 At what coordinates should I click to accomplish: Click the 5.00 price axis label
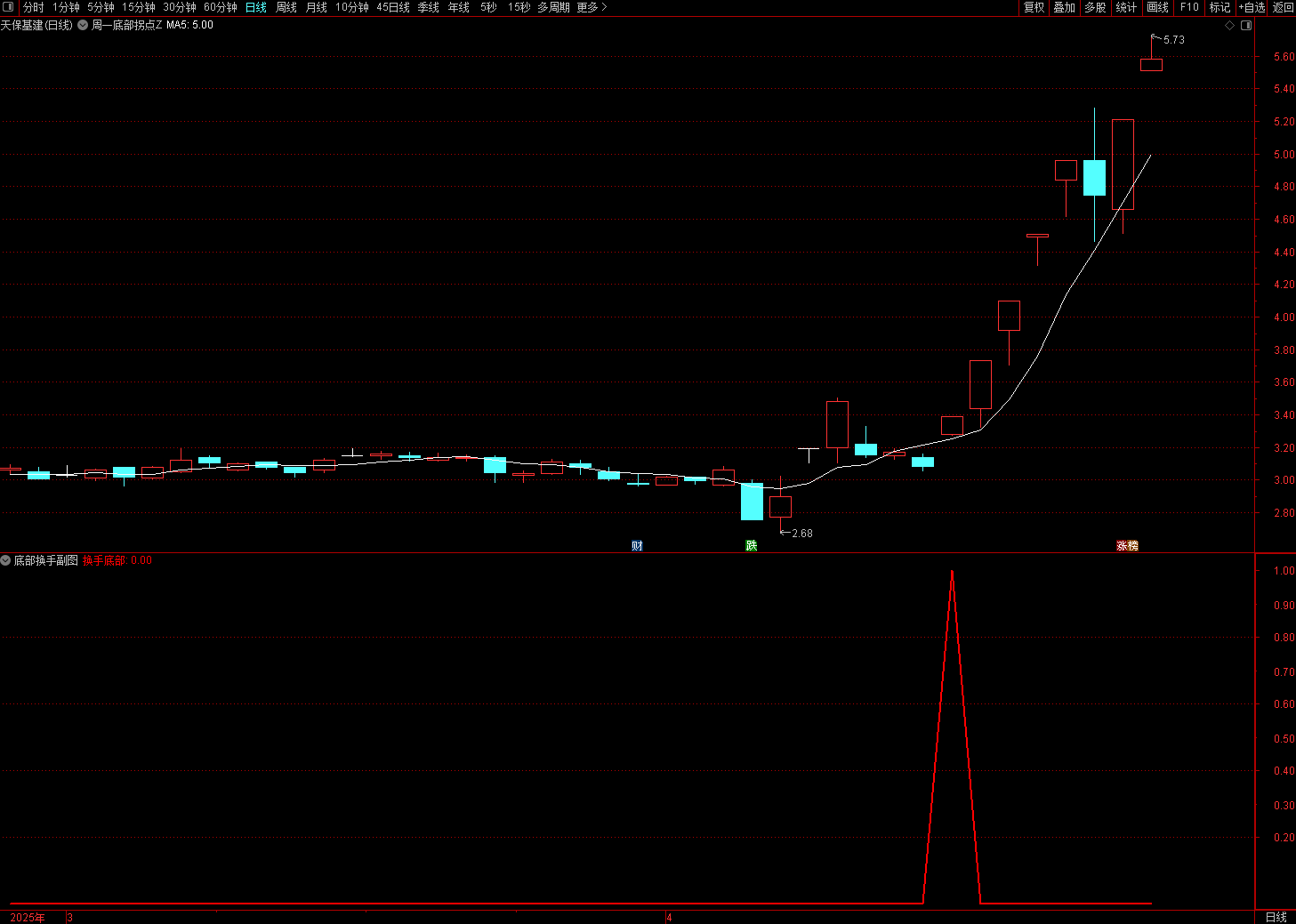tap(1284, 155)
